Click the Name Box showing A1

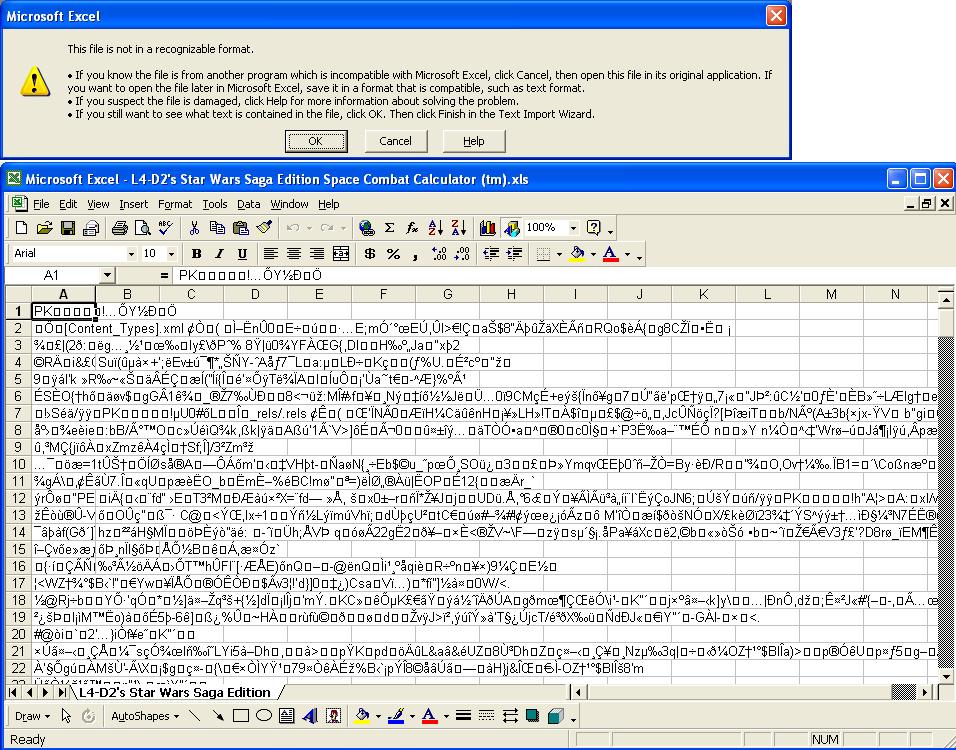[52, 276]
